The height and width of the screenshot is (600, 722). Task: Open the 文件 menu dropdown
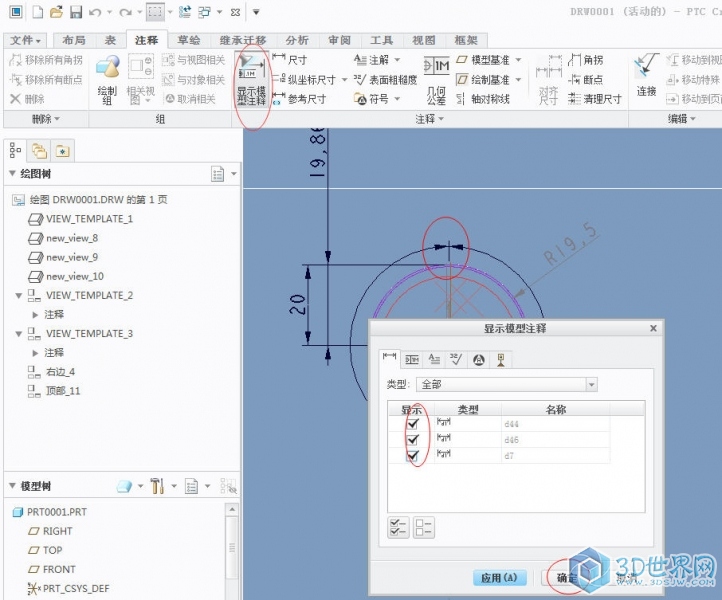tap(25, 41)
